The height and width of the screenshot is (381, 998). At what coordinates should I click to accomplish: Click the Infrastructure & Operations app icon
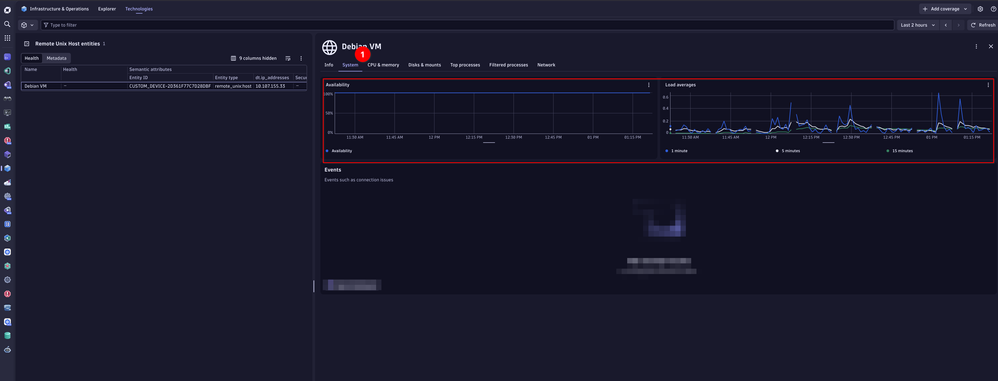[x=24, y=9]
